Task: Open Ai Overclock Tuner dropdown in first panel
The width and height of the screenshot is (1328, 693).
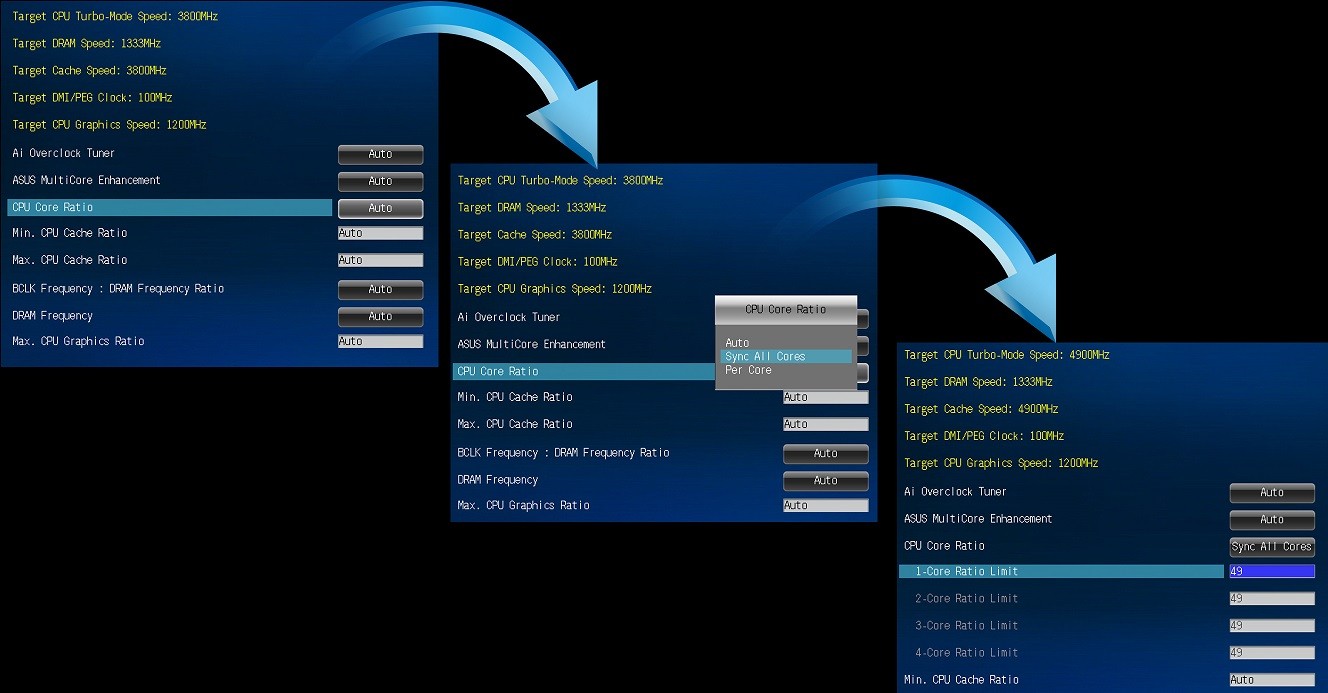Action: (x=380, y=154)
